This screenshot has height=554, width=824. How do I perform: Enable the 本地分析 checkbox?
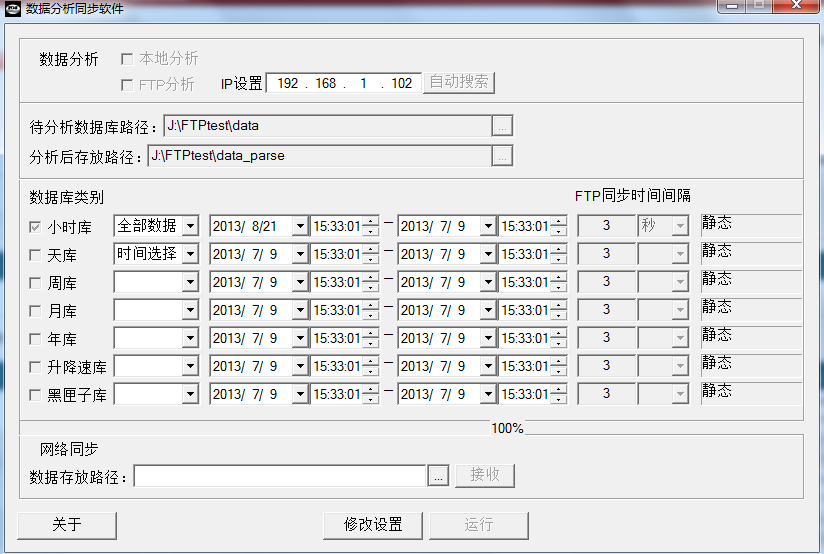click(x=127, y=59)
